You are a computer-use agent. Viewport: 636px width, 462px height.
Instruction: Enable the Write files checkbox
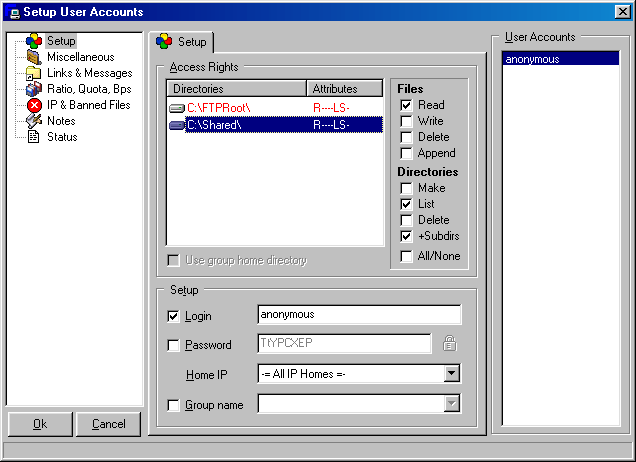coord(407,121)
